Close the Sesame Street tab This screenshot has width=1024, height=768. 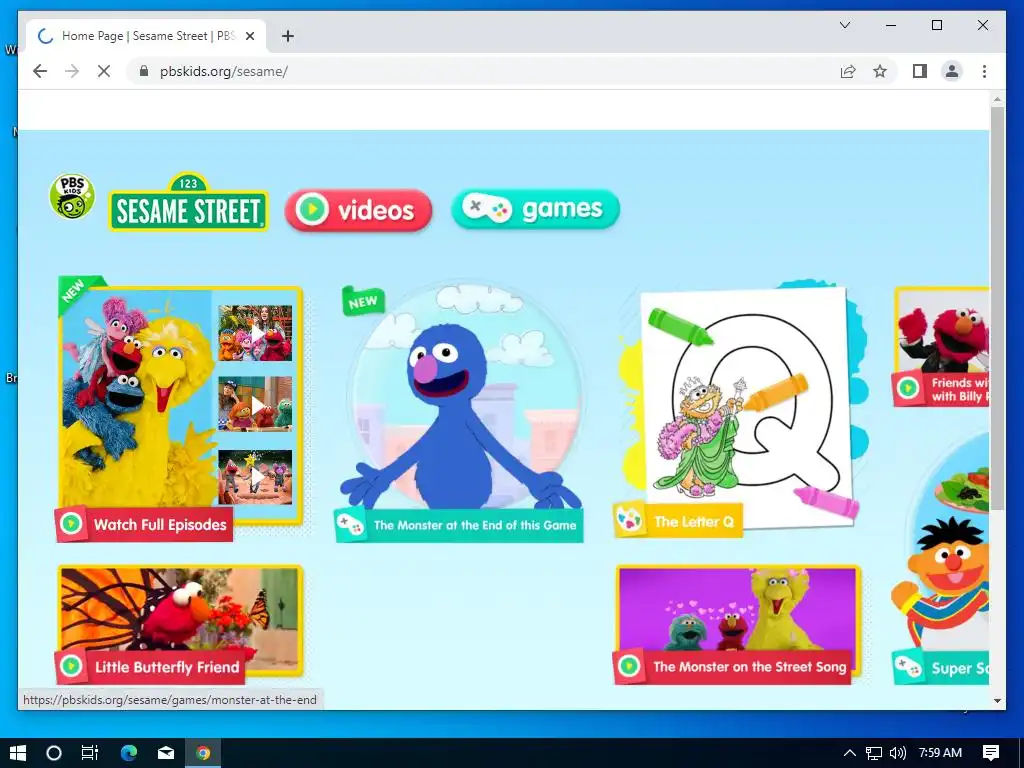(x=249, y=36)
